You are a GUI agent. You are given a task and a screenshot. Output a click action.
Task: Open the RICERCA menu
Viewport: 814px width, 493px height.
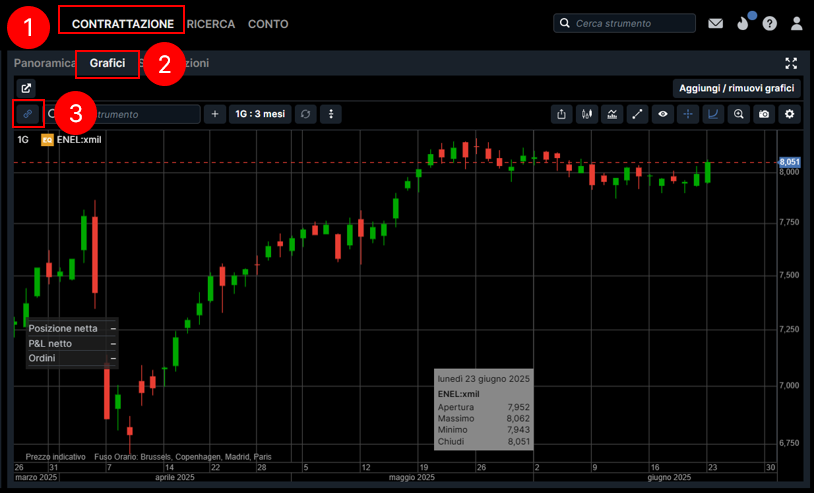pyautogui.click(x=211, y=24)
